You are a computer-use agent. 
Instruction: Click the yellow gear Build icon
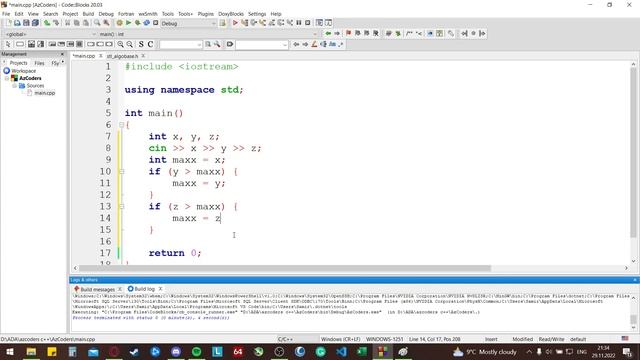pos(119,23)
